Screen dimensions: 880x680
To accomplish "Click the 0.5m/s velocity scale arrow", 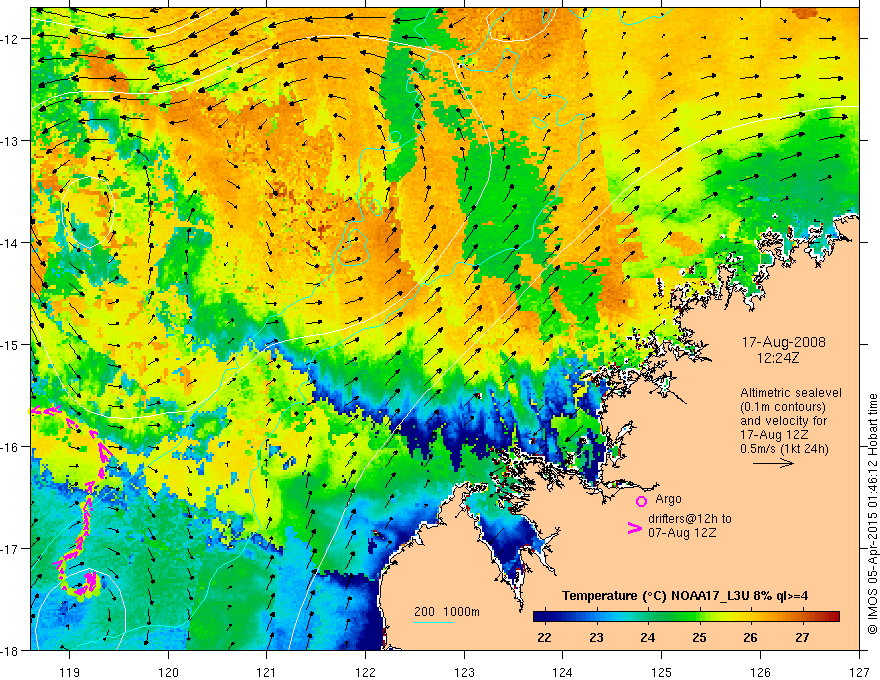I will [773, 463].
